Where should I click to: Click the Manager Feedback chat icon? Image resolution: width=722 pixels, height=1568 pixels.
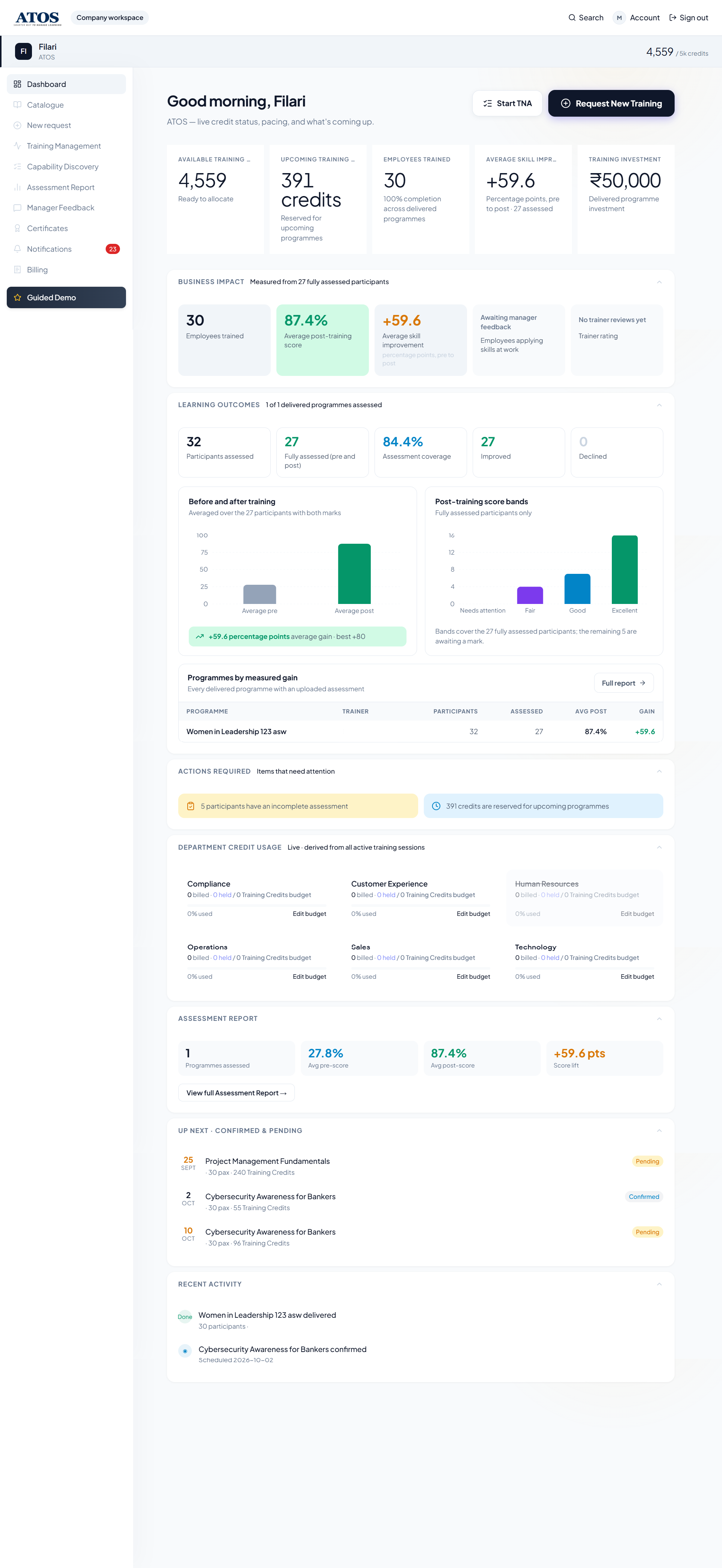click(x=17, y=208)
